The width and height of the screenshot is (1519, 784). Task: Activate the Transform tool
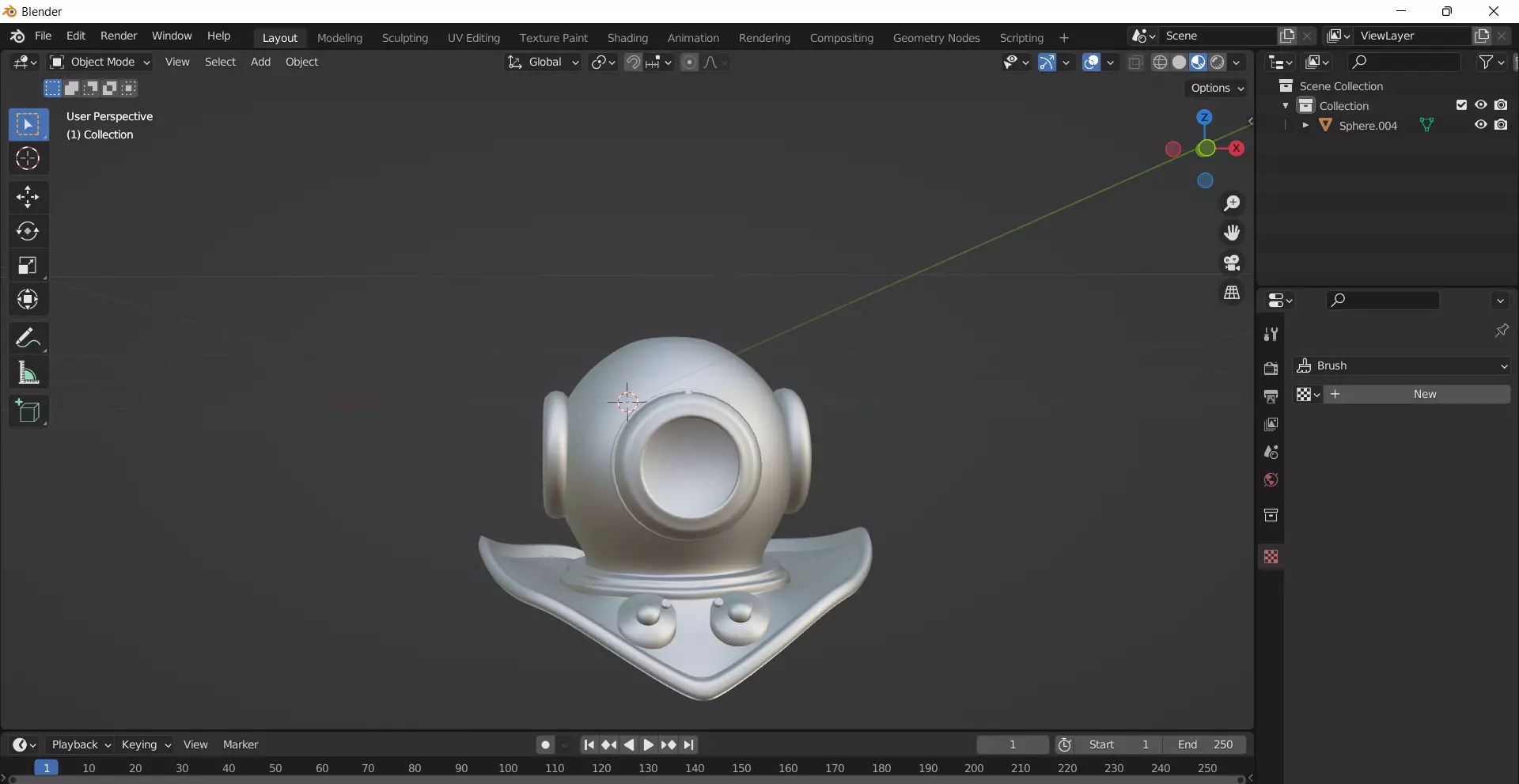coord(28,299)
